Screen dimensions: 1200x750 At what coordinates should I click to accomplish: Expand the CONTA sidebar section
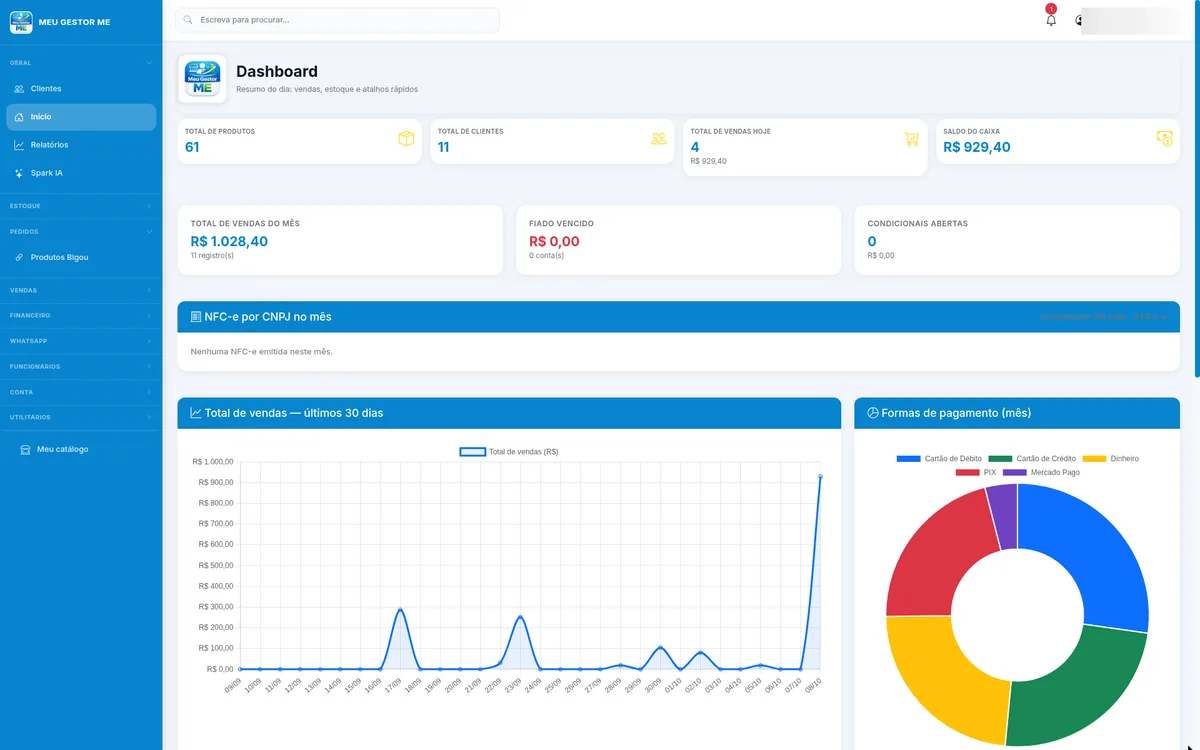[81, 392]
